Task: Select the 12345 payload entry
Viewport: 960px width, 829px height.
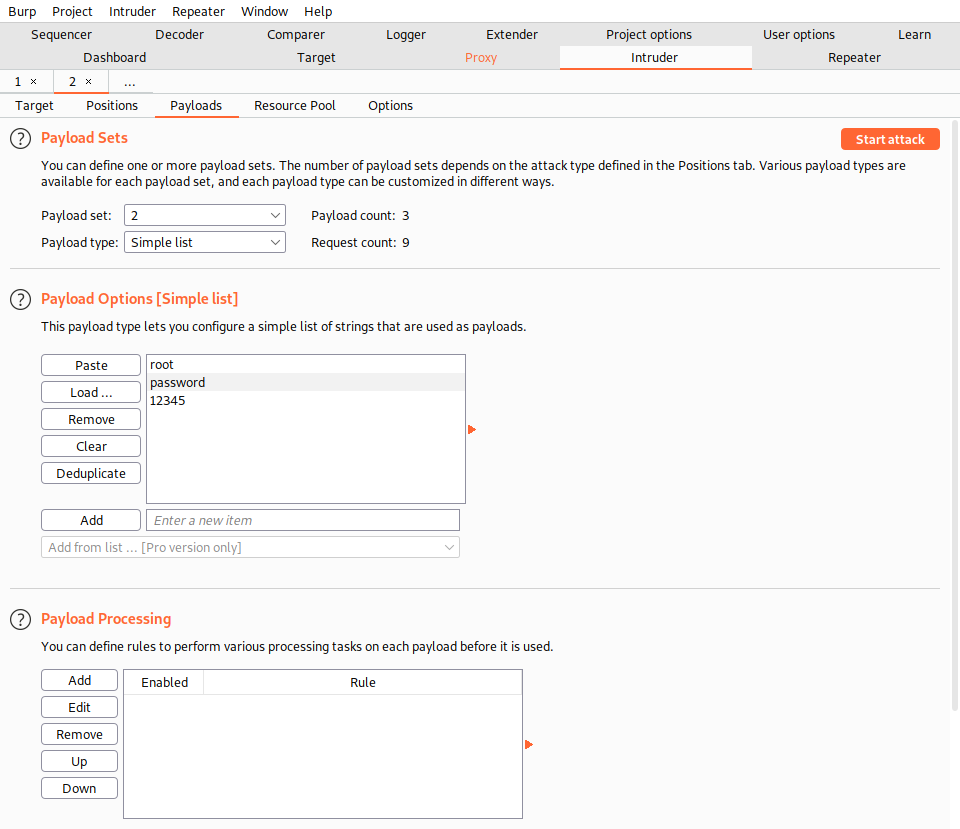Action: pyautogui.click(x=168, y=401)
